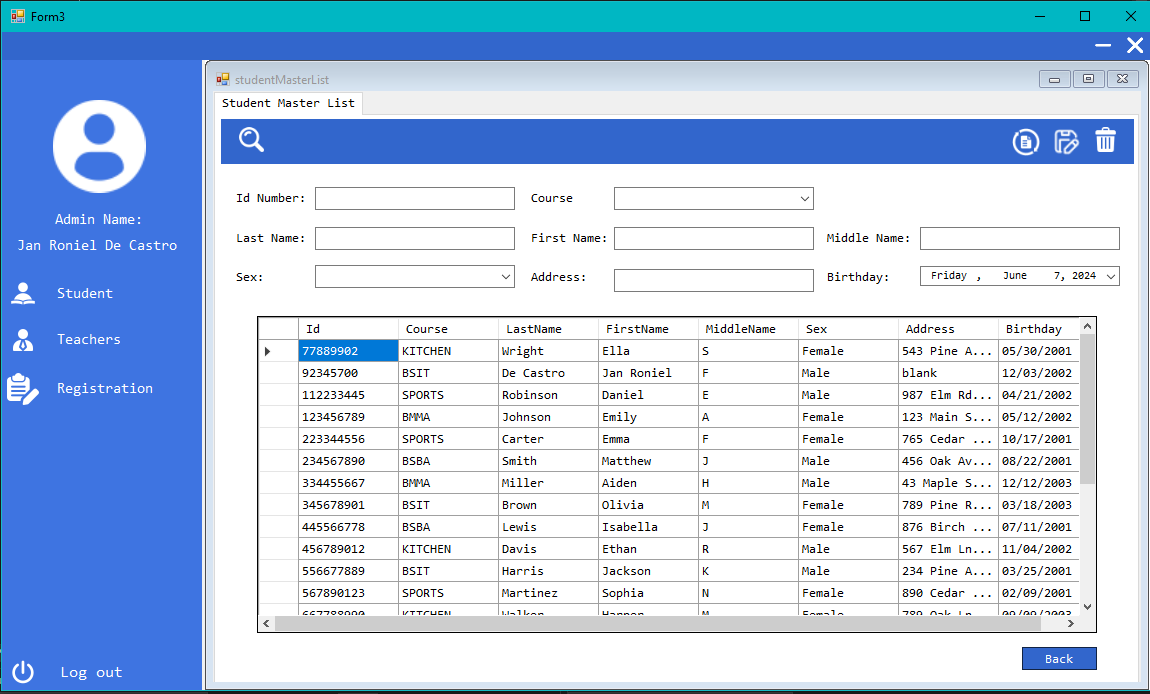
Task: Click the Student icon in sidebar
Action: click(x=23, y=293)
